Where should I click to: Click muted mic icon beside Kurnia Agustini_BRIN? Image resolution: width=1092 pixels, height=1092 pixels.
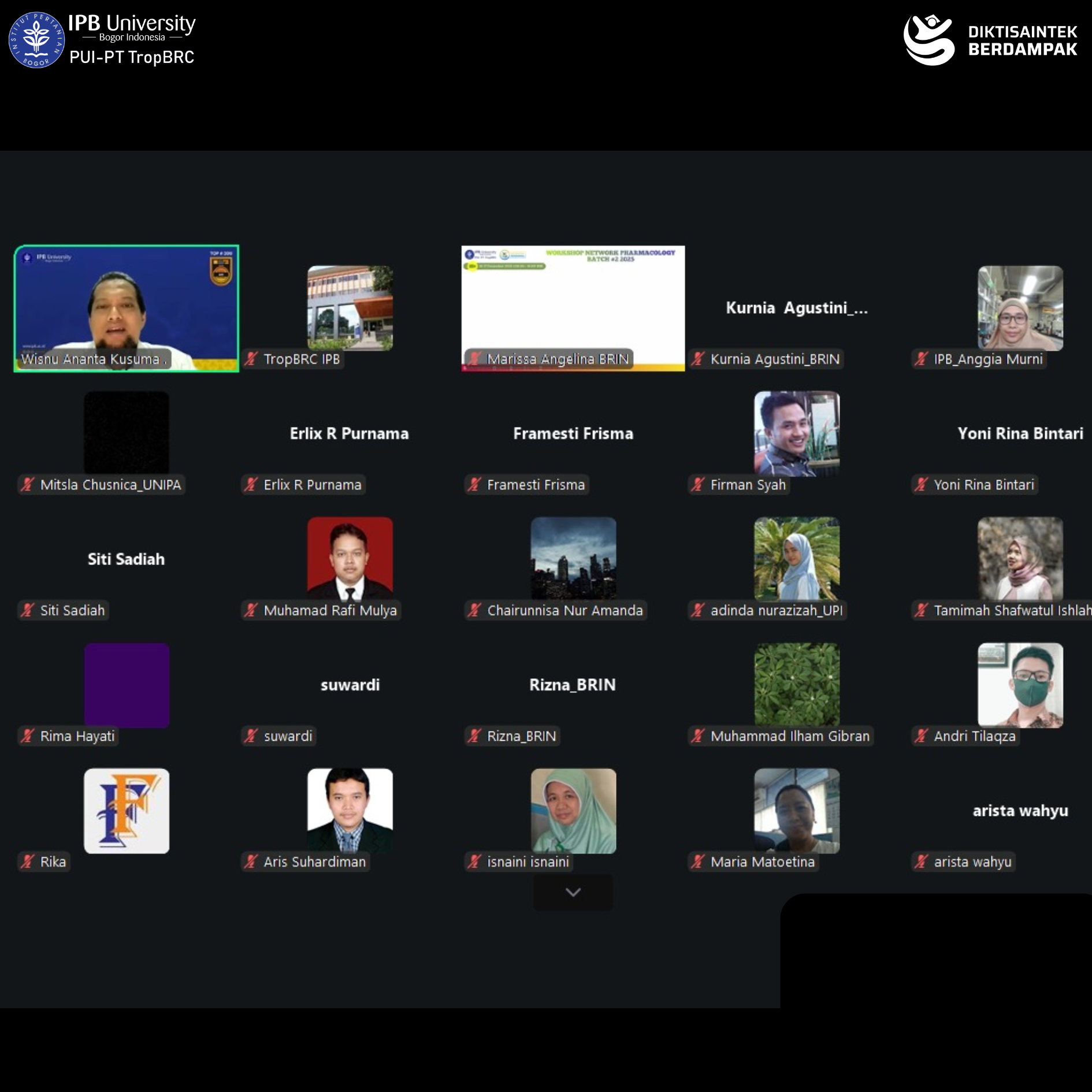(x=698, y=359)
